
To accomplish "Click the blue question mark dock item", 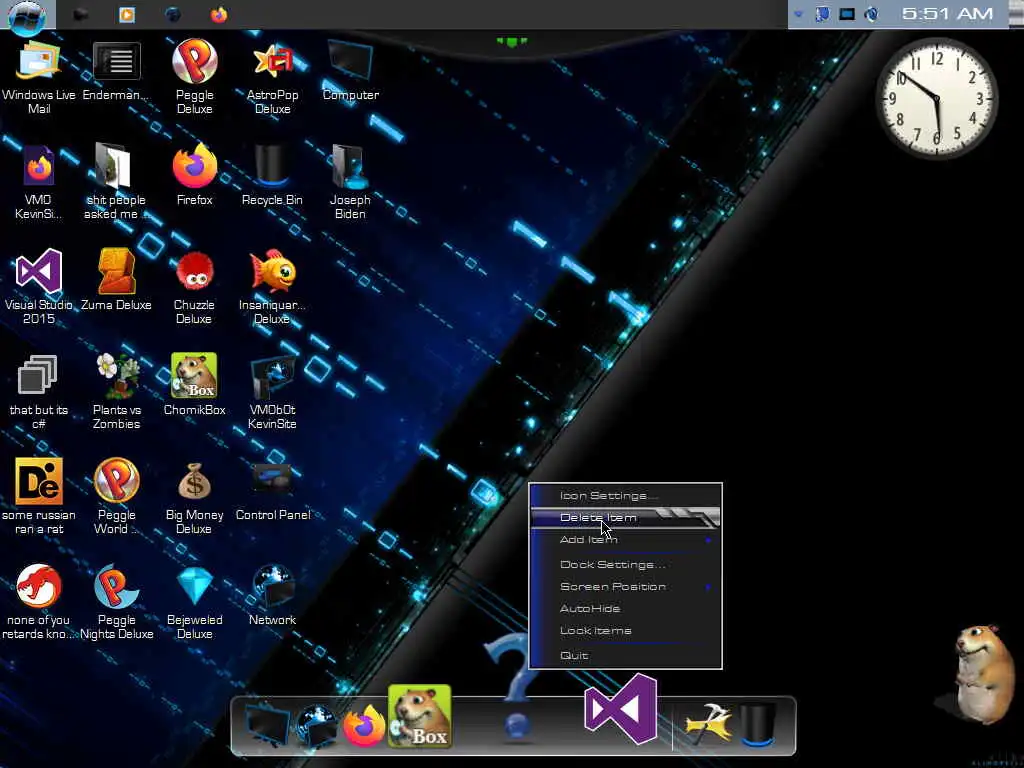I will 517,686.
